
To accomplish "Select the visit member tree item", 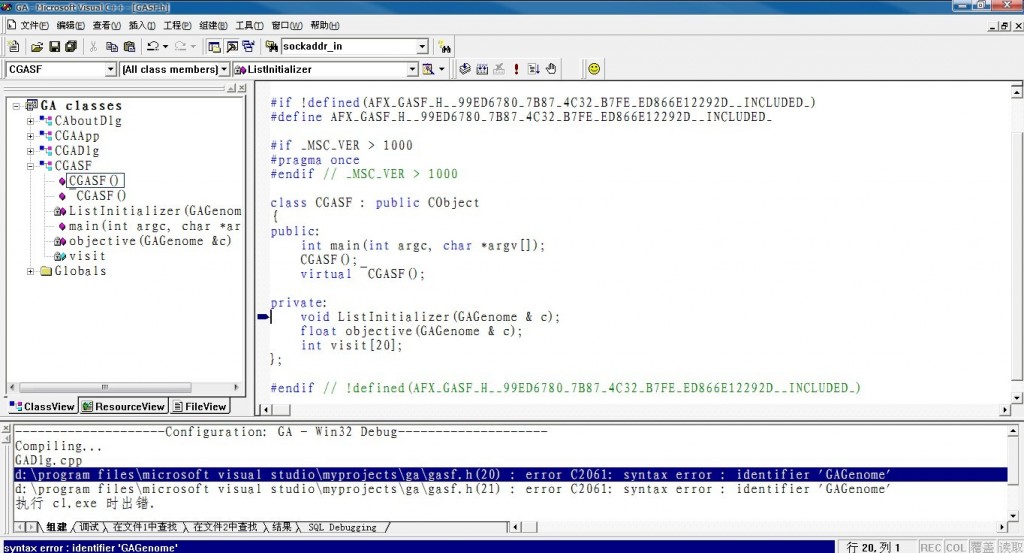I will 87,256.
